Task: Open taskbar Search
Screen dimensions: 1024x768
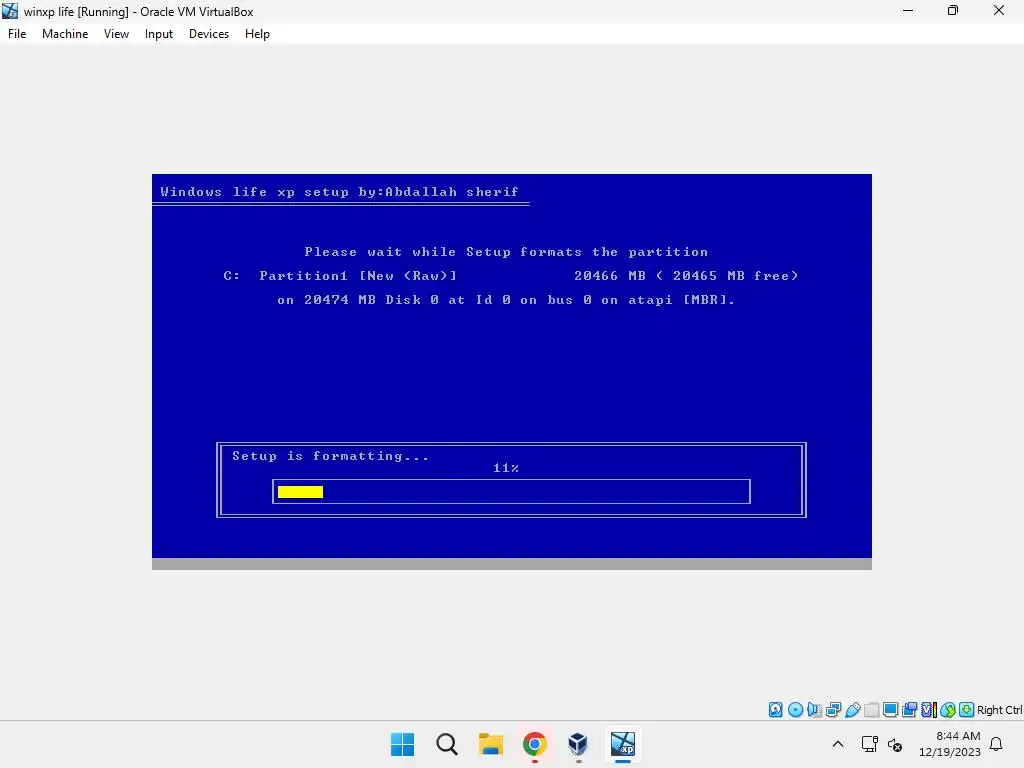Action: [x=447, y=744]
